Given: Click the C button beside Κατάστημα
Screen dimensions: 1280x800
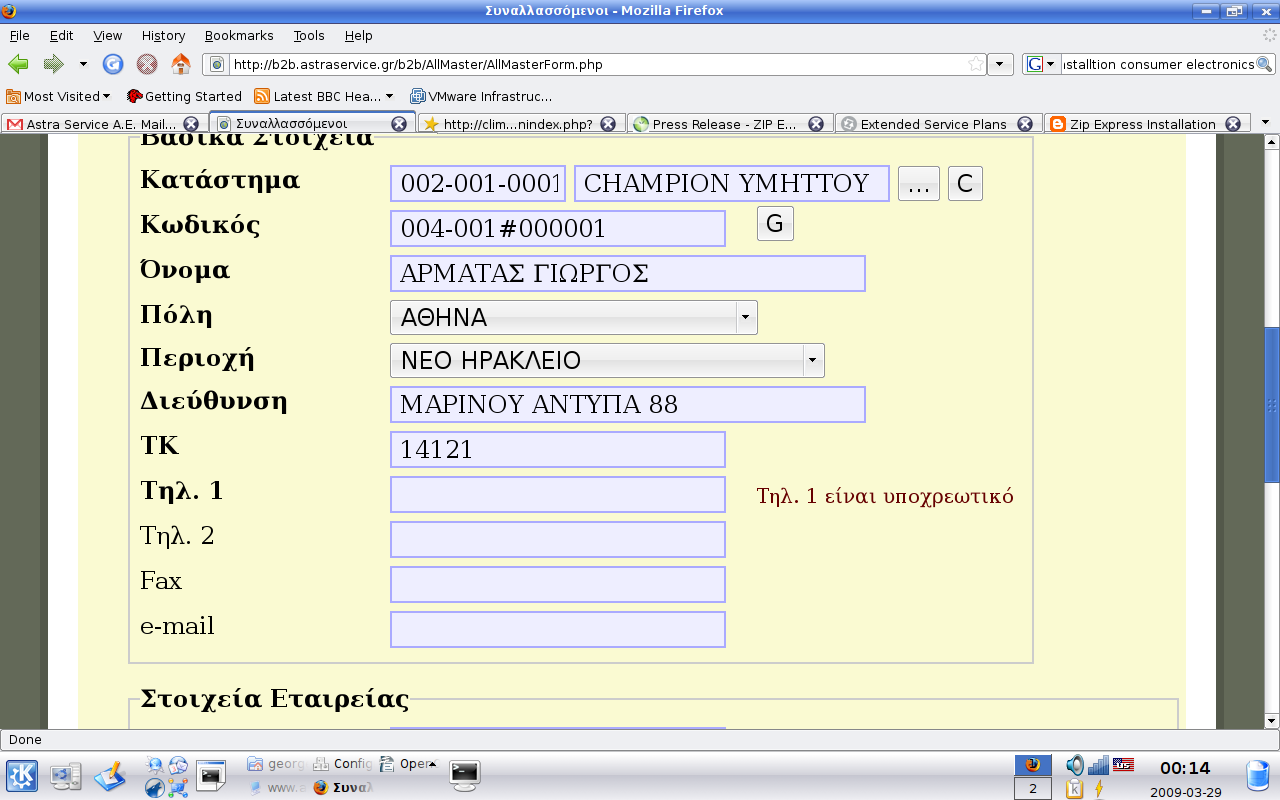Looking at the screenshot, I should pyautogui.click(x=965, y=183).
